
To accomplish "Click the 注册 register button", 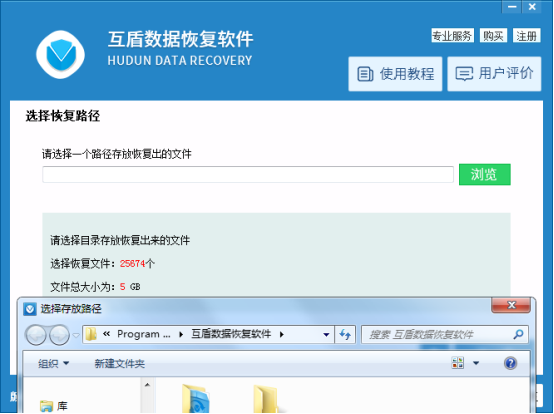I will point(526,35).
